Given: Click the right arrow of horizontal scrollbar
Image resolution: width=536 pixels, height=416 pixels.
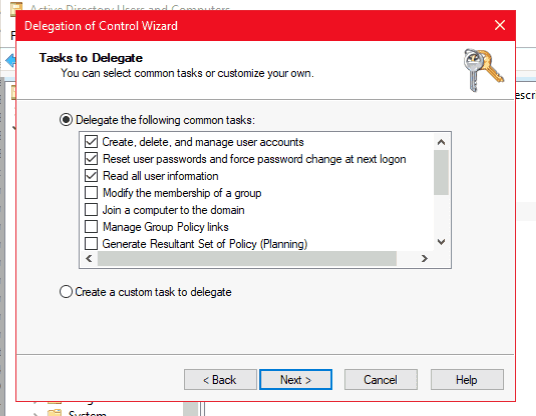Looking at the screenshot, I should [x=424, y=258].
